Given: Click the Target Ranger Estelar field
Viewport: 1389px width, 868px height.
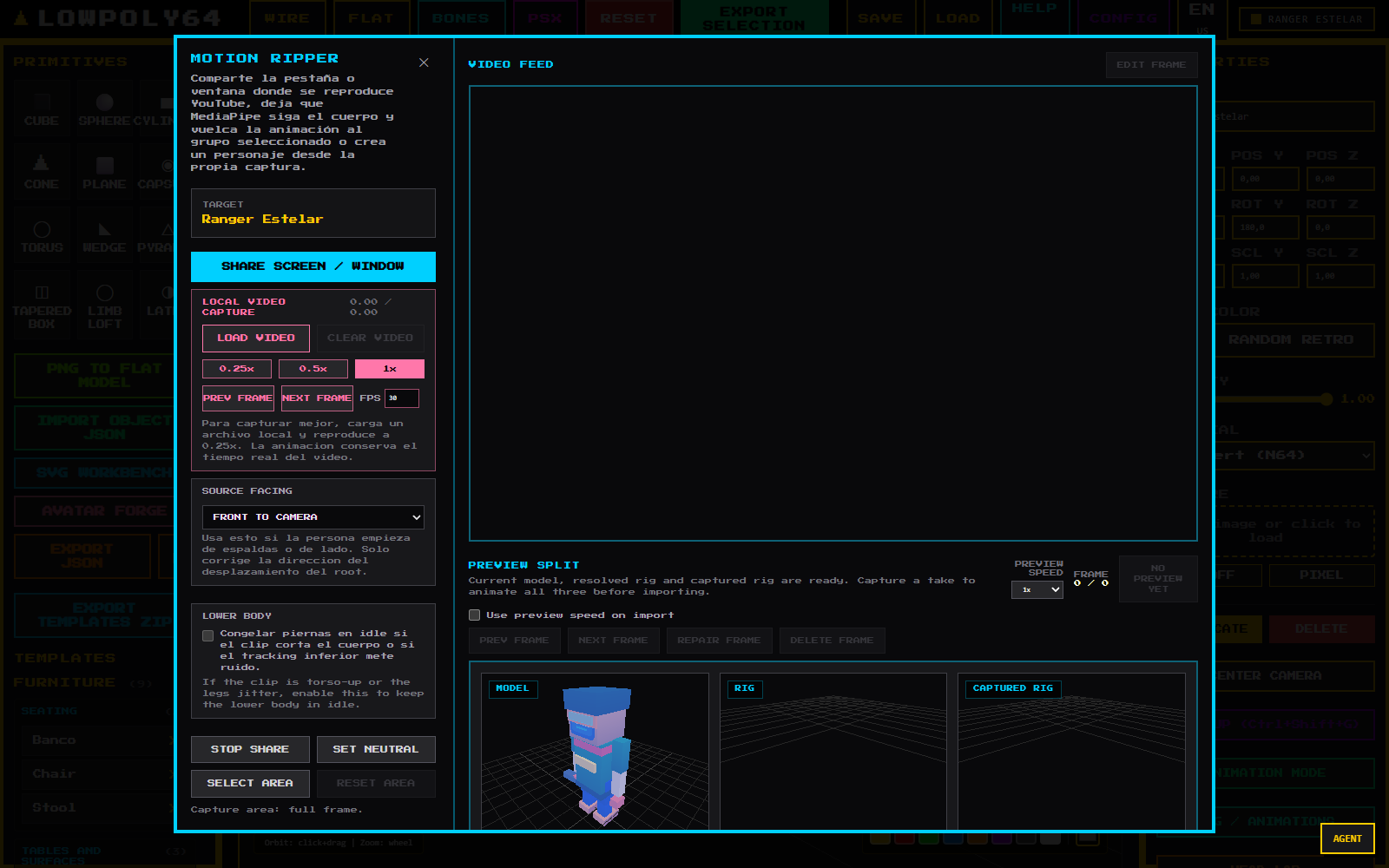Looking at the screenshot, I should pyautogui.click(x=313, y=213).
